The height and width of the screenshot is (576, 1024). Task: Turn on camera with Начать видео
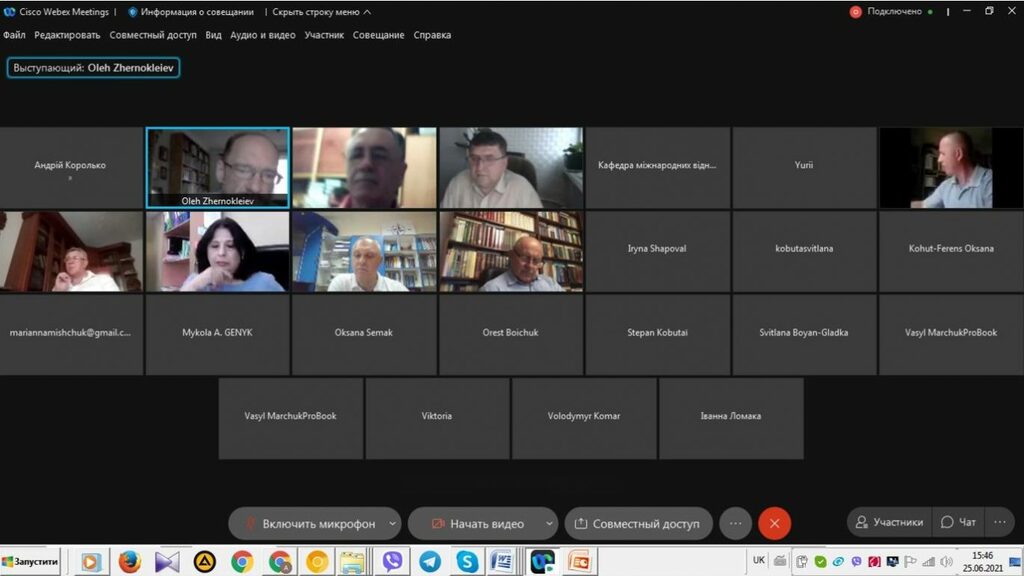[x=477, y=523]
